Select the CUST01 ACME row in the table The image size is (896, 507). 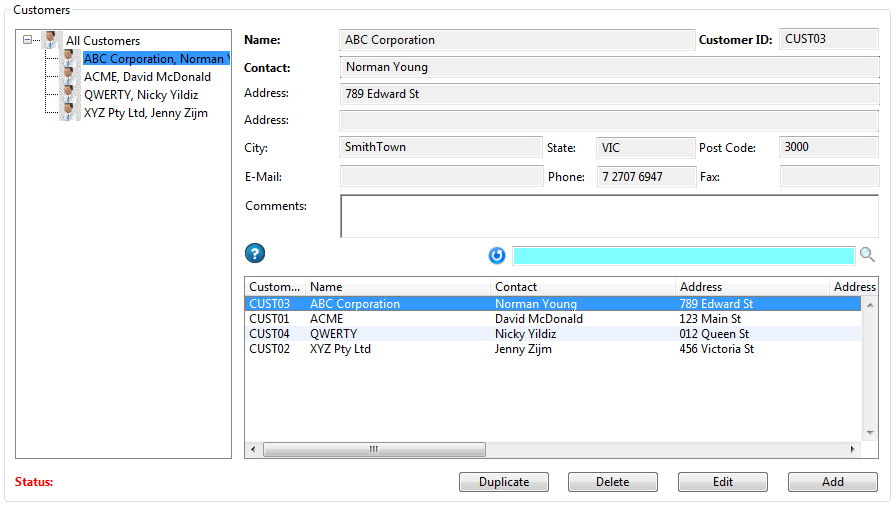click(x=400, y=319)
